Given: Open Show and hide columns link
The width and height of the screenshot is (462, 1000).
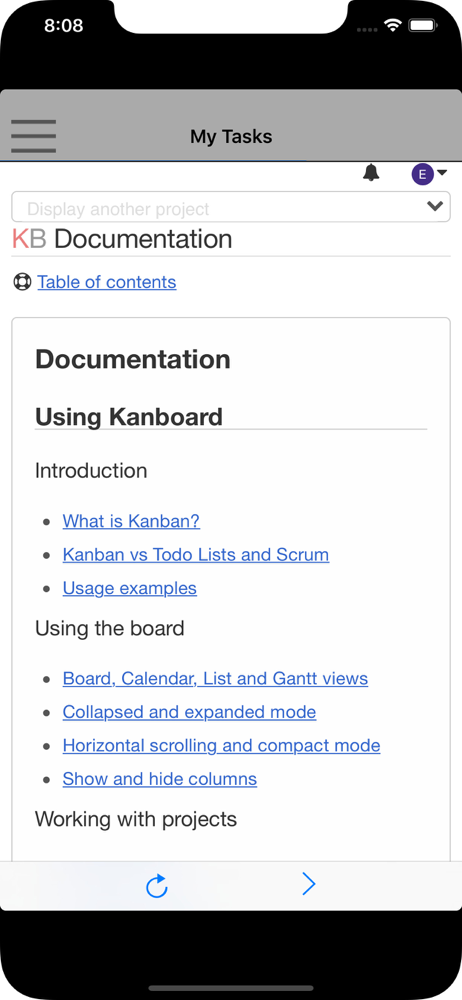Looking at the screenshot, I should (160, 779).
